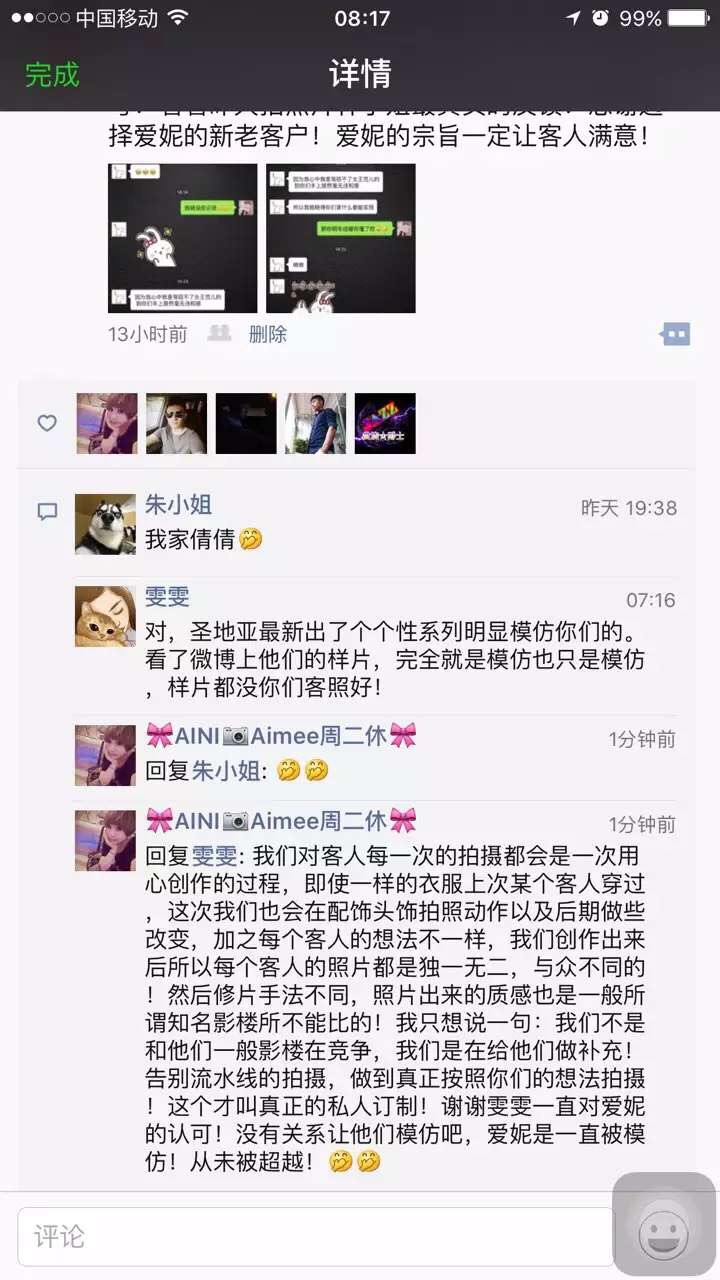The image size is (720, 1280).
Task: Tap the 完成 button
Action: [52, 74]
